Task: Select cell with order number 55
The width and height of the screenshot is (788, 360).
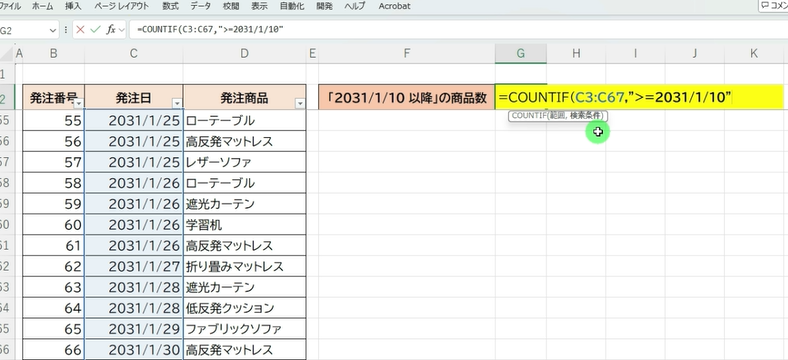Action: point(54,120)
